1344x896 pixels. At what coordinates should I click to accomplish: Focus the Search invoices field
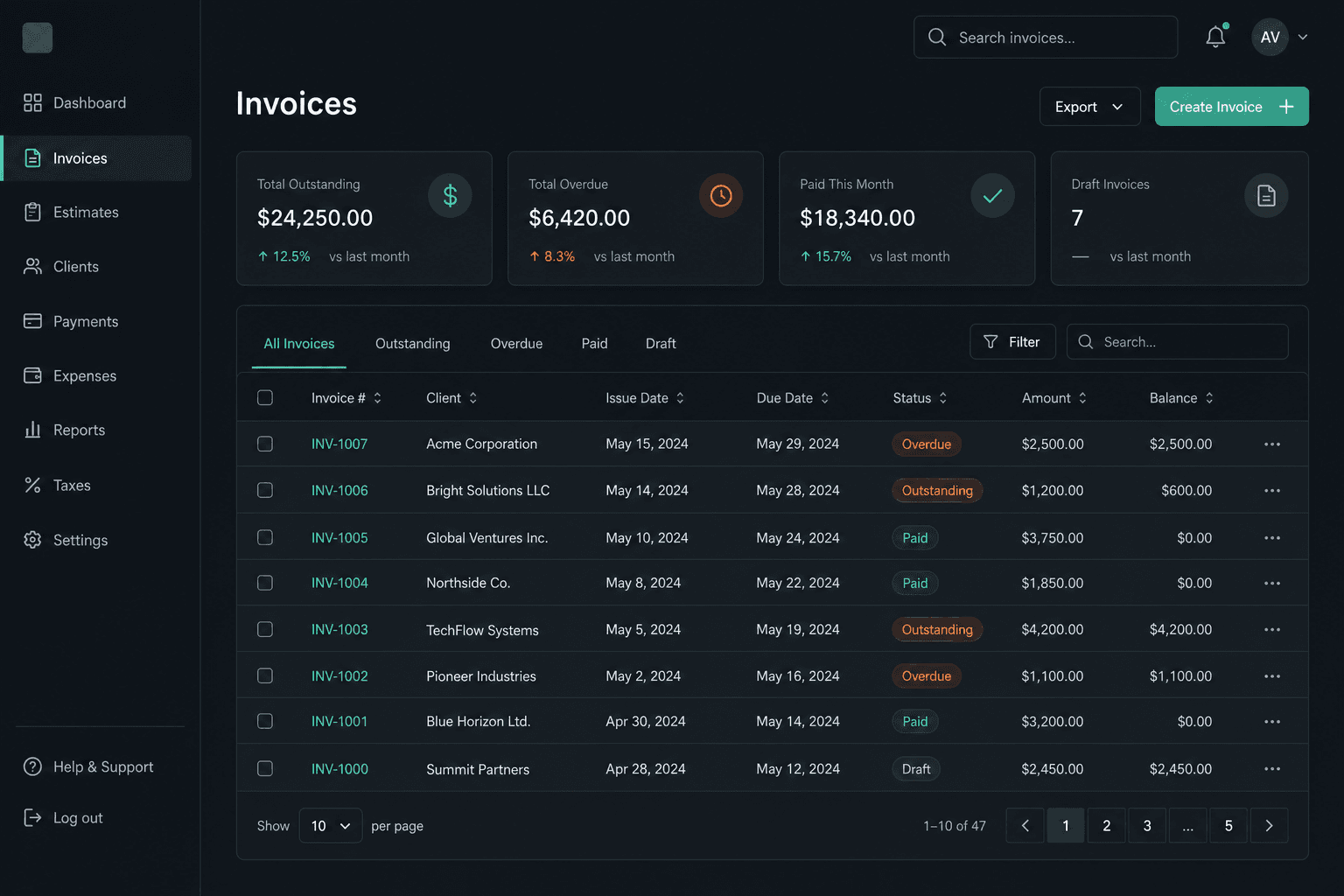1046,37
